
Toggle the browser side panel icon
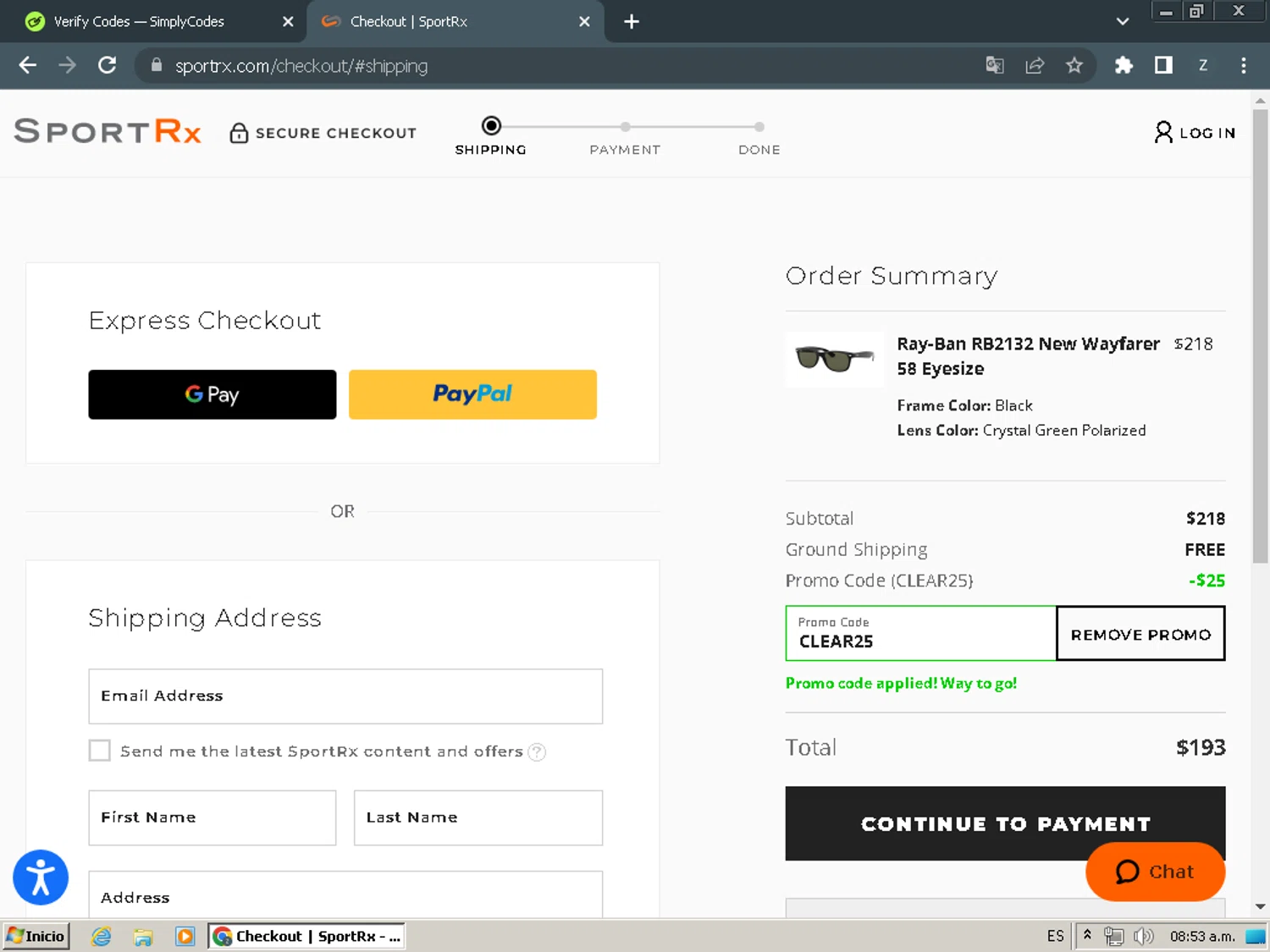pos(1163,65)
